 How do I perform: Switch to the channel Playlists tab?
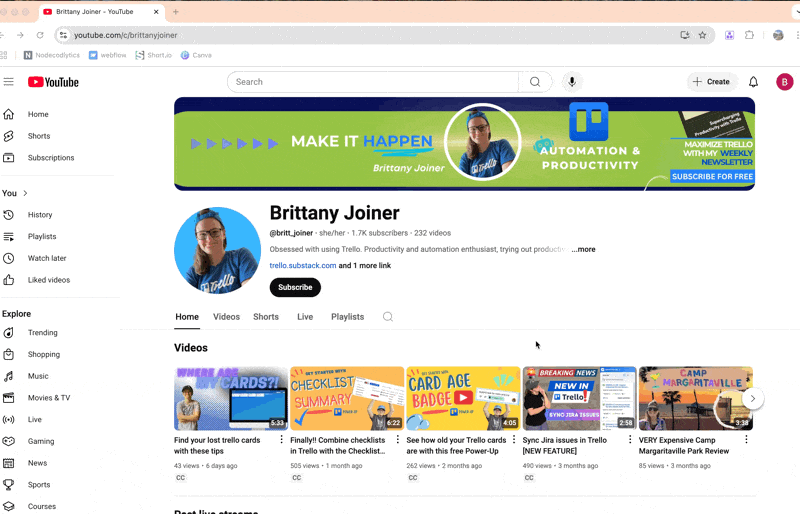(347, 317)
